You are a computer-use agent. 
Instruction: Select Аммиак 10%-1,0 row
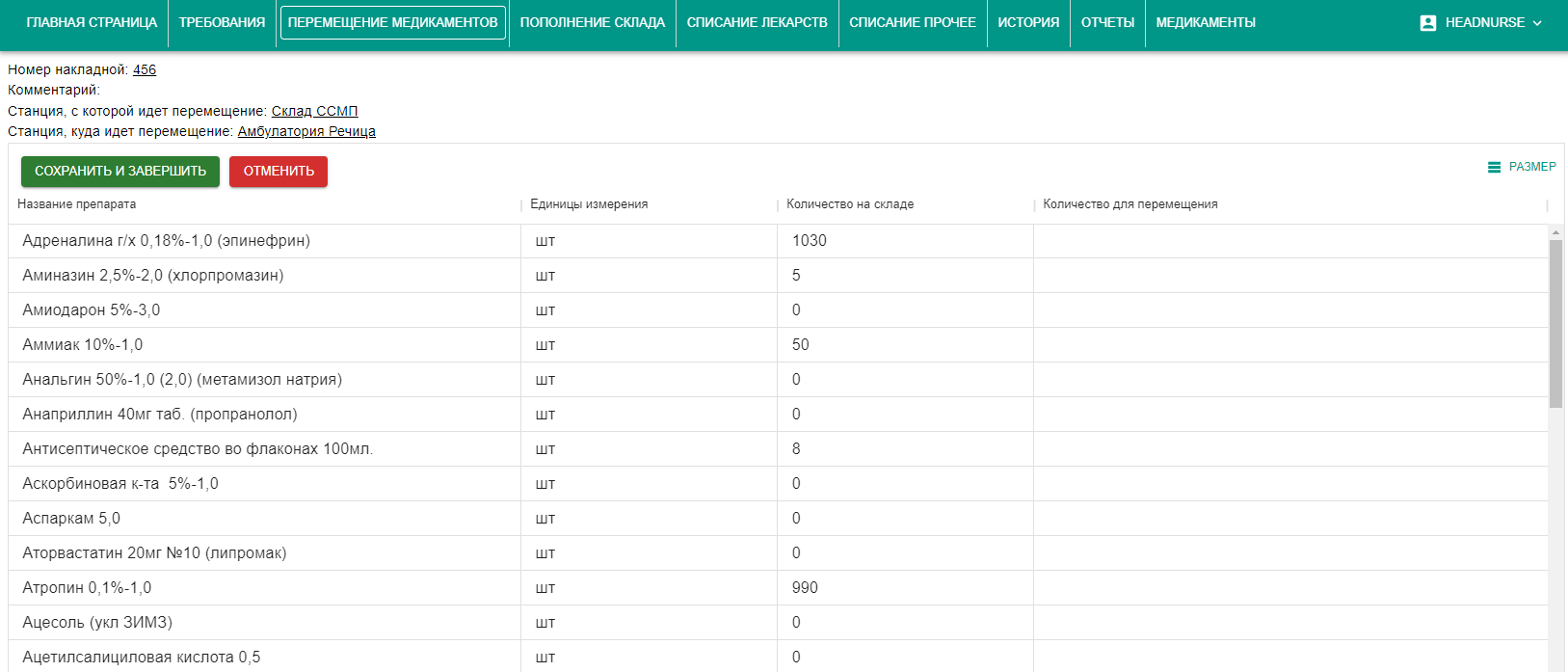[x=778, y=345]
